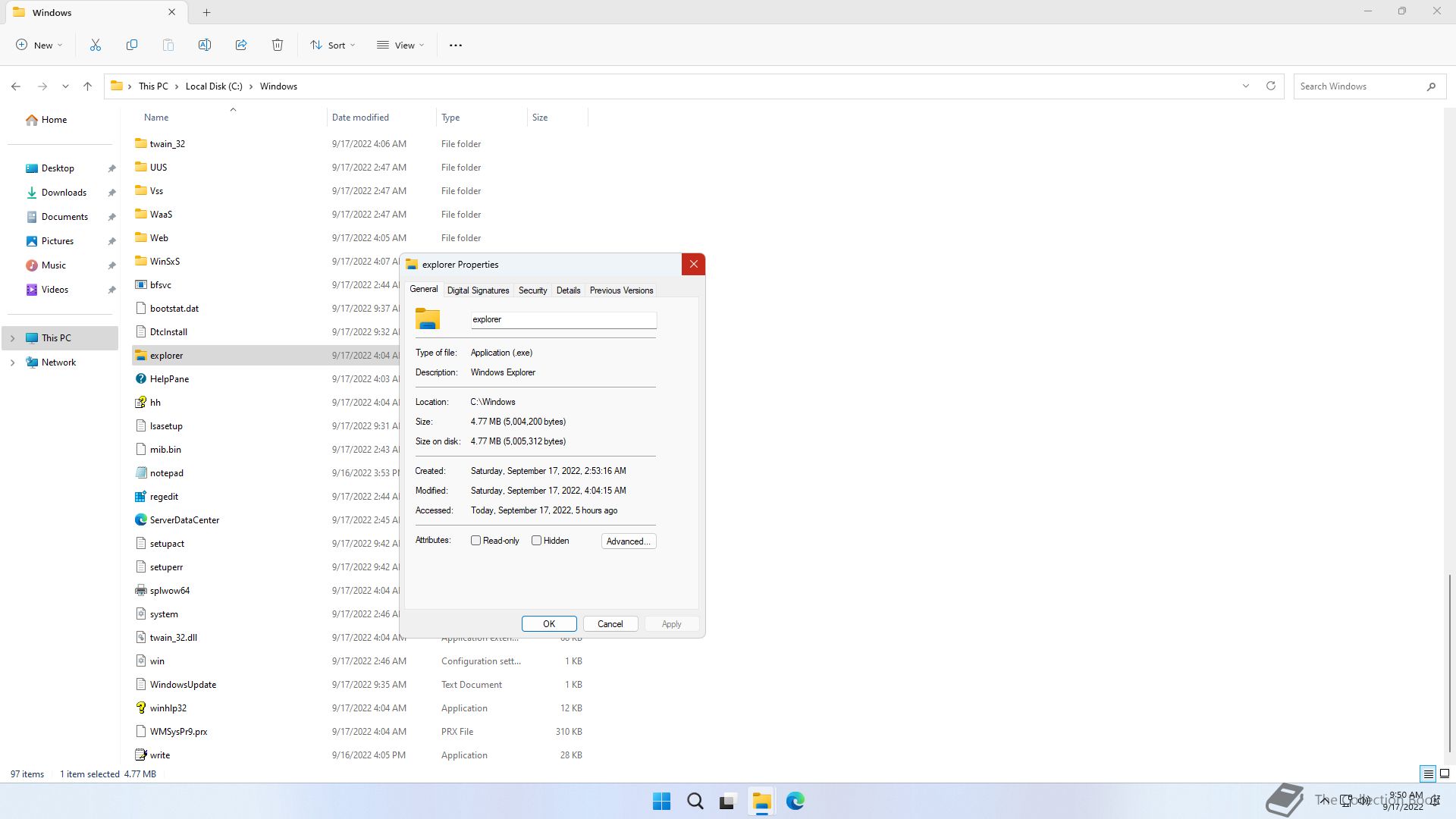Open Windows Start menu

[x=661, y=801]
